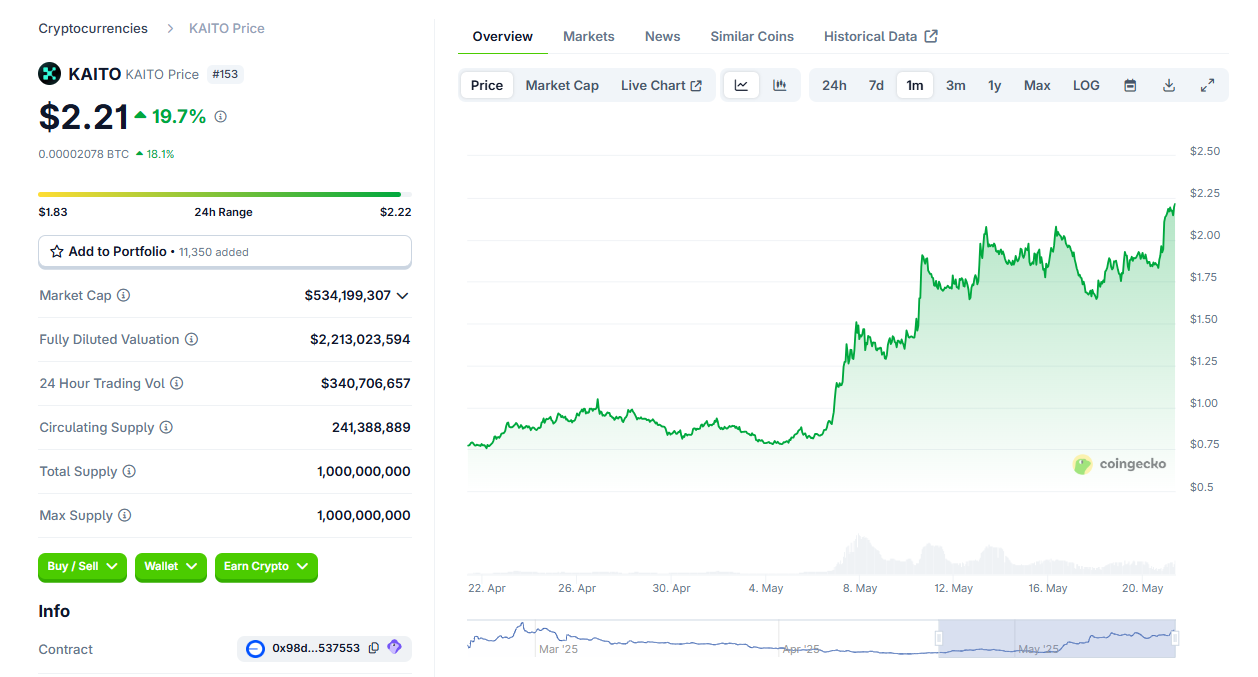This screenshot has height=677, width=1258.
Task: Download chart data with the download icon
Action: click(1169, 86)
